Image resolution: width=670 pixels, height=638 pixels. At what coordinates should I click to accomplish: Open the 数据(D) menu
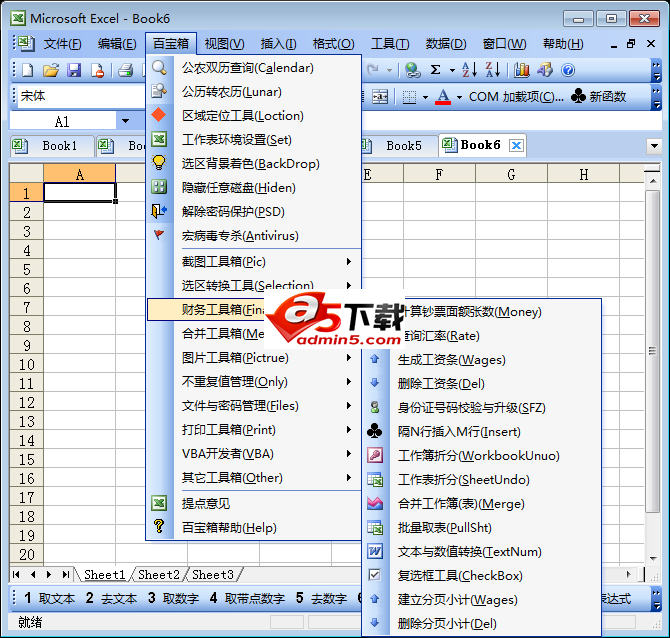point(446,44)
